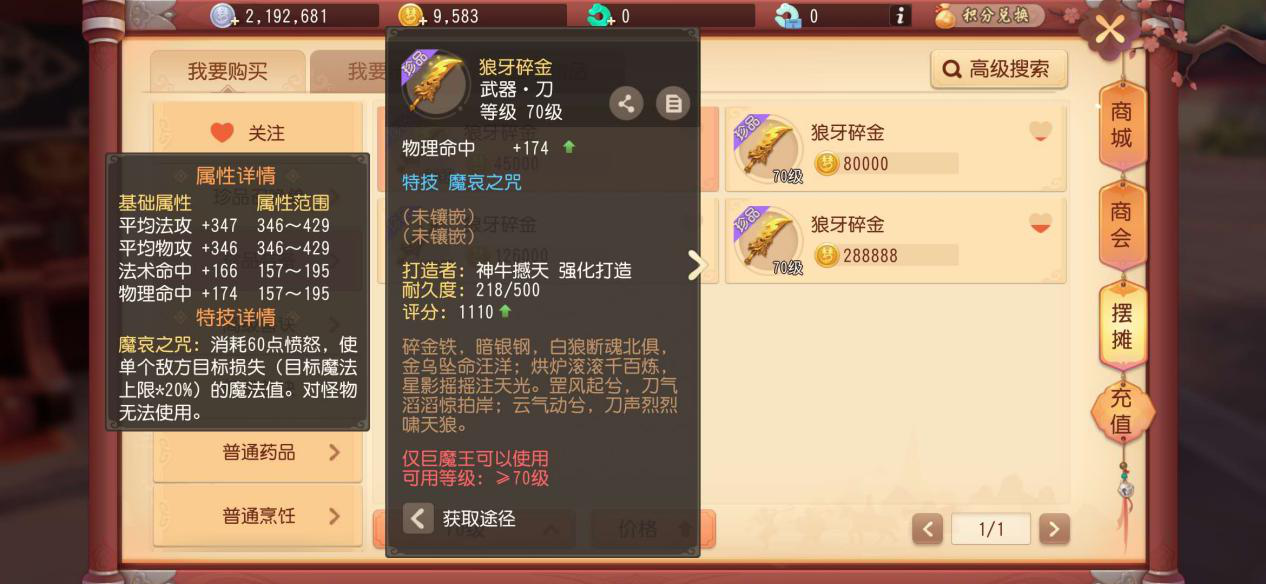Open the 充值 recharge button
The height and width of the screenshot is (584, 1266).
(1122, 411)
